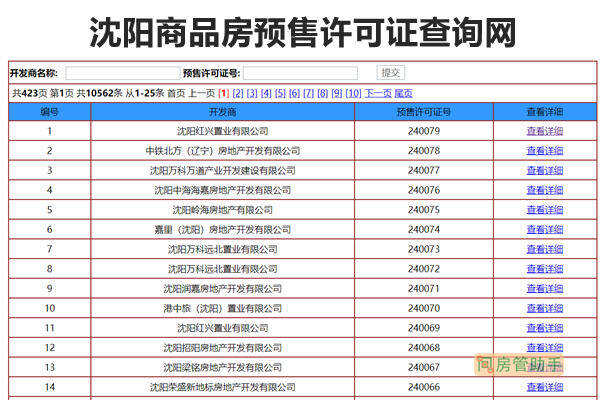Click the 开发商名称 input field

[122, 73]
